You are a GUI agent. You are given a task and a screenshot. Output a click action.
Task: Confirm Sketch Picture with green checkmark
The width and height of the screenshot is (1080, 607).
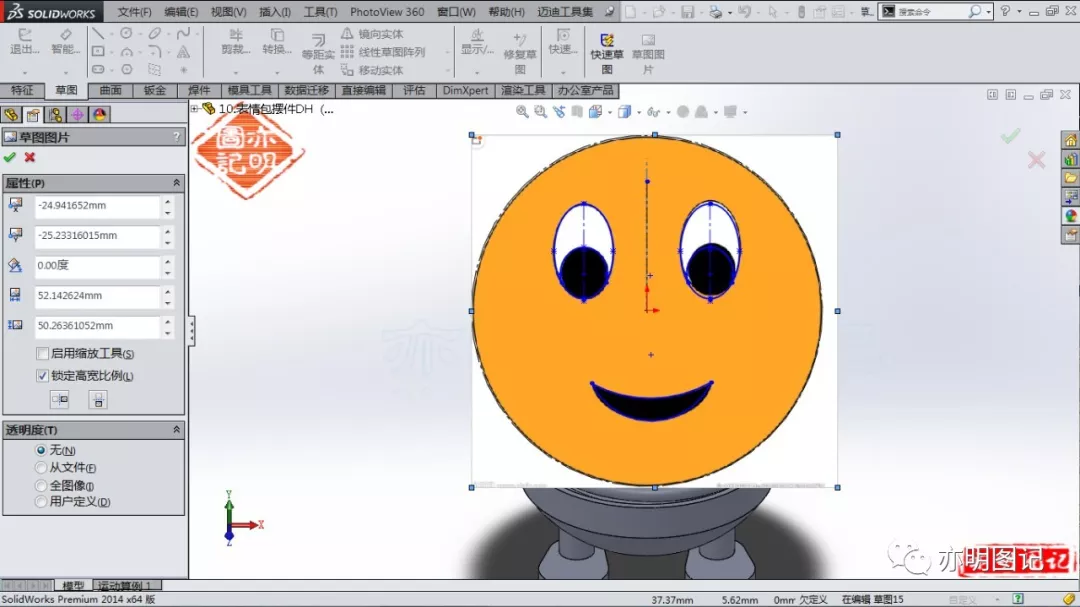click(x=10, y=158)
